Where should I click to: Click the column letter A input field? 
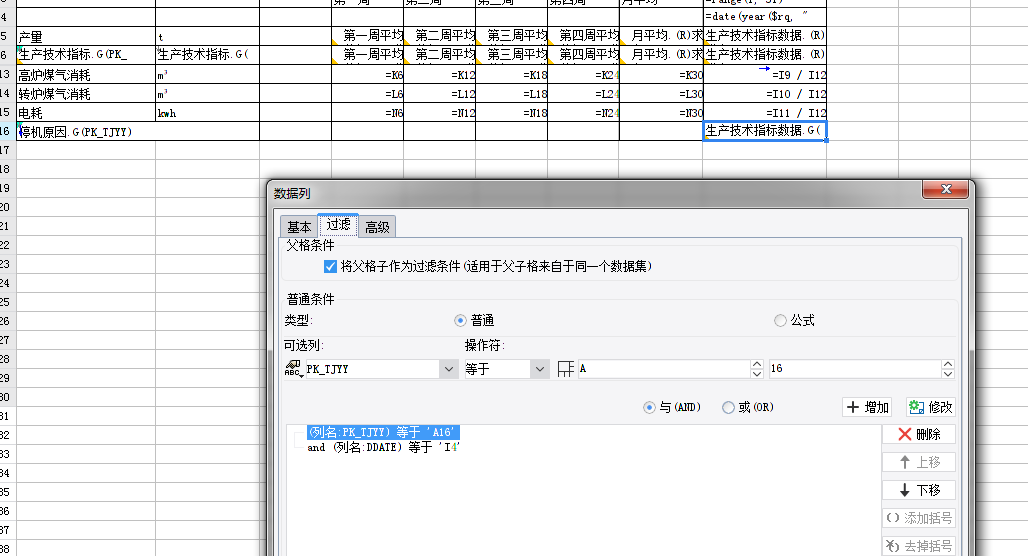(x=664, y=368)
